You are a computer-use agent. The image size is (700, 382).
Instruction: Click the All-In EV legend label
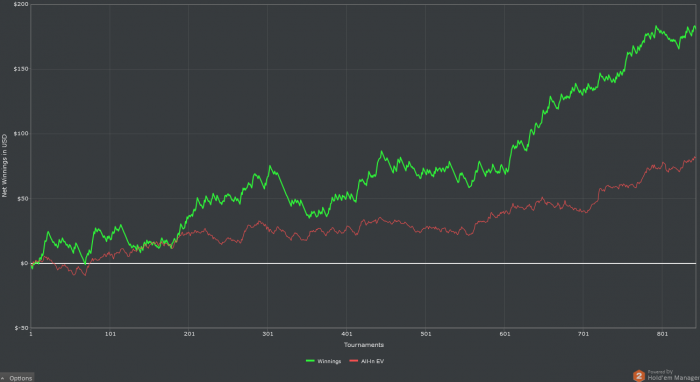[x=372, y=361]
